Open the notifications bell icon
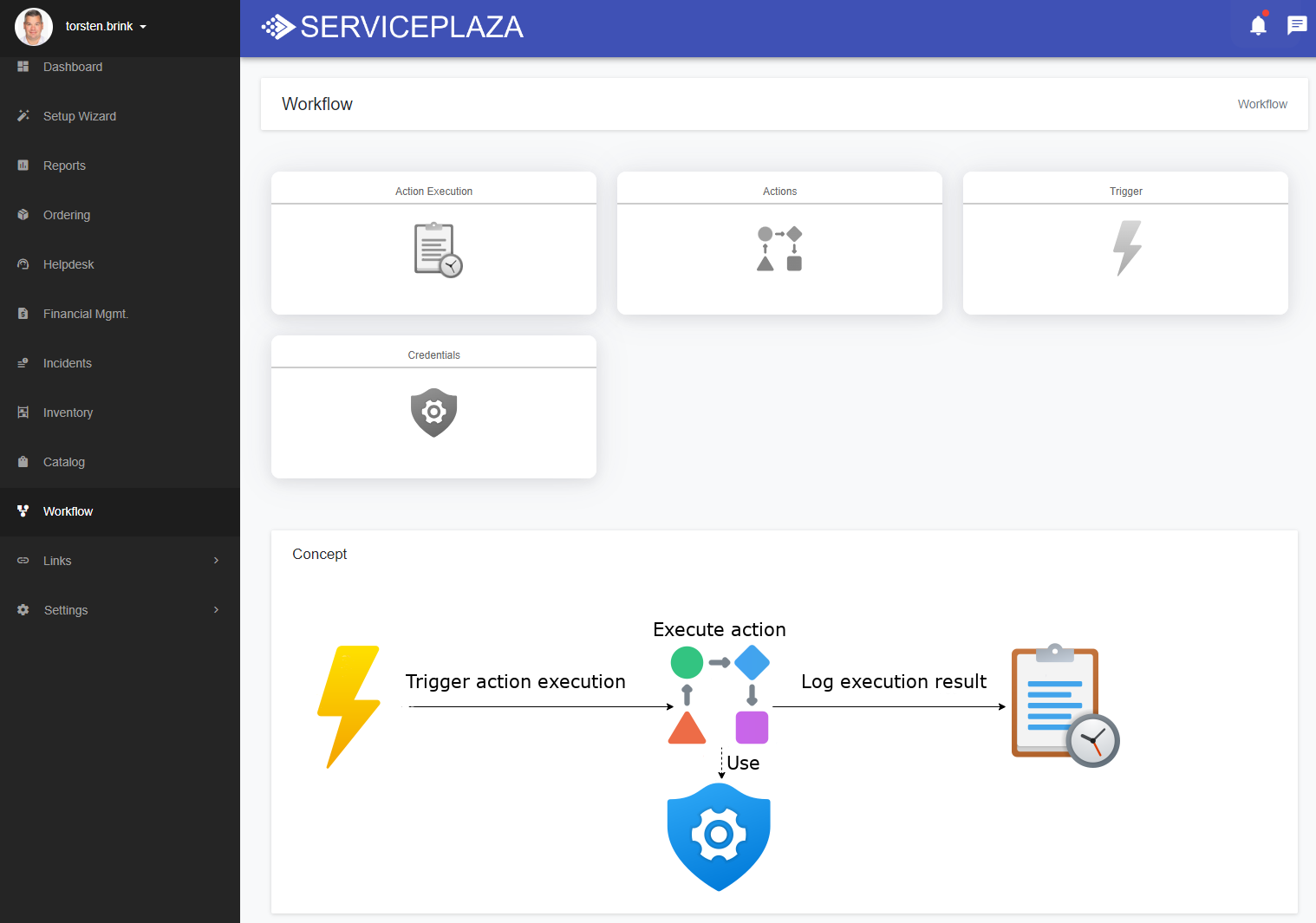The width and height of the screenshot is (1316, 923). tap(1258, 25)
